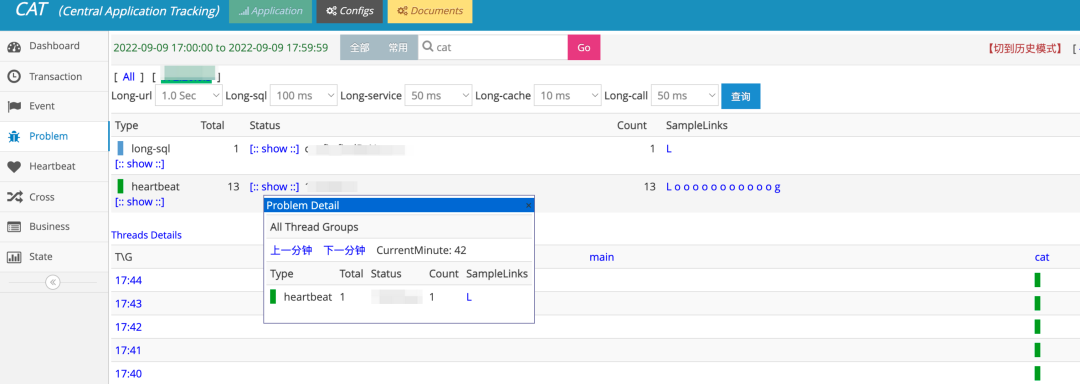The image size is (1080, 384).
Task: Click green cat bar in 17:42 row
Action: (x=1037, y=327)
